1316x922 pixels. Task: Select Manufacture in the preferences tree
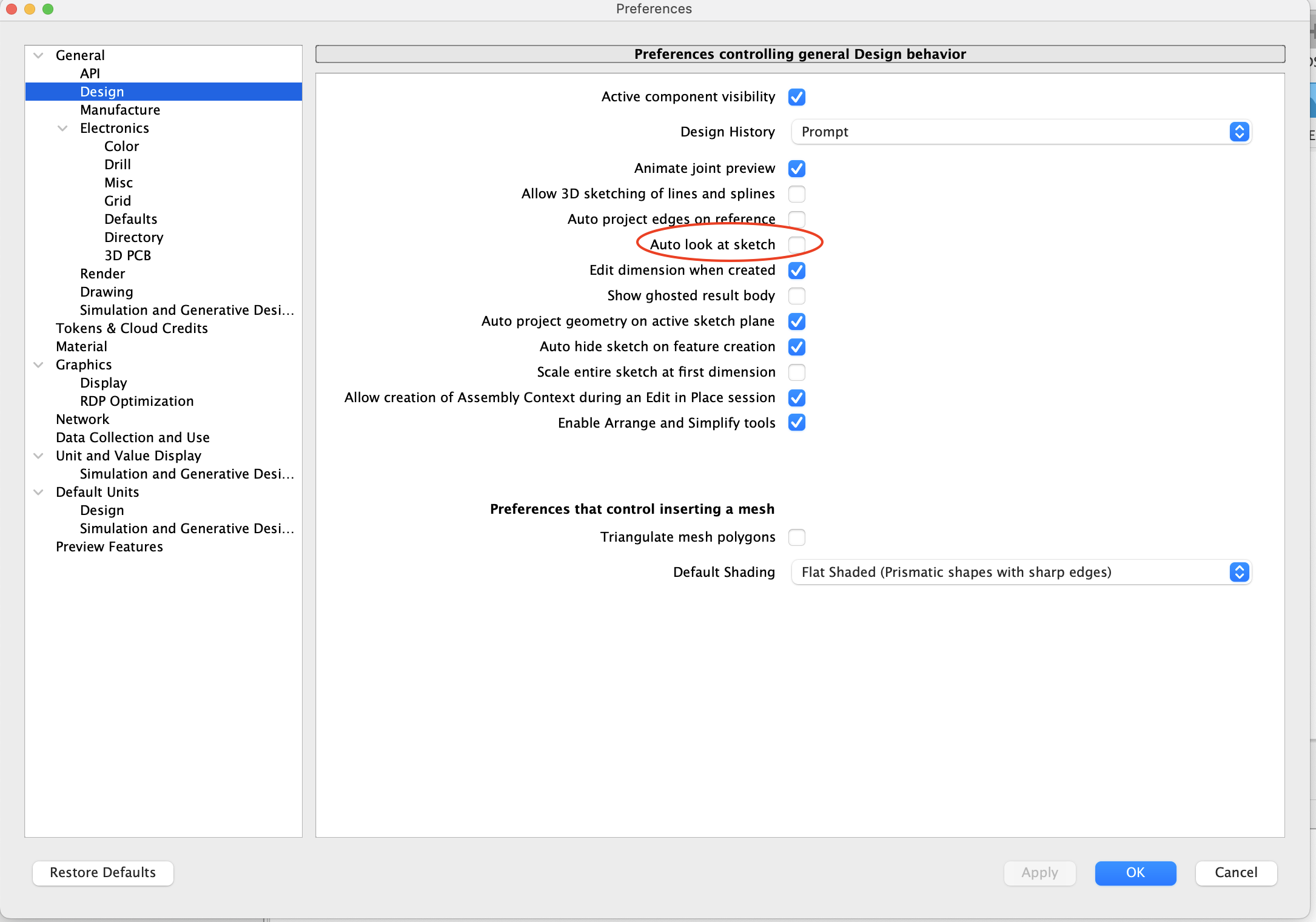[120, 110]
